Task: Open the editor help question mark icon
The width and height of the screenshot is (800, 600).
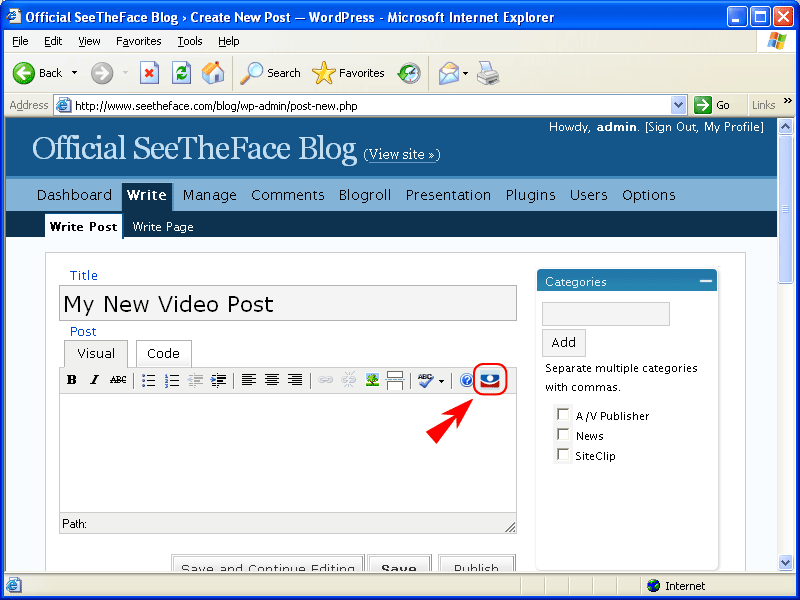Action: (x=466, y=380)
